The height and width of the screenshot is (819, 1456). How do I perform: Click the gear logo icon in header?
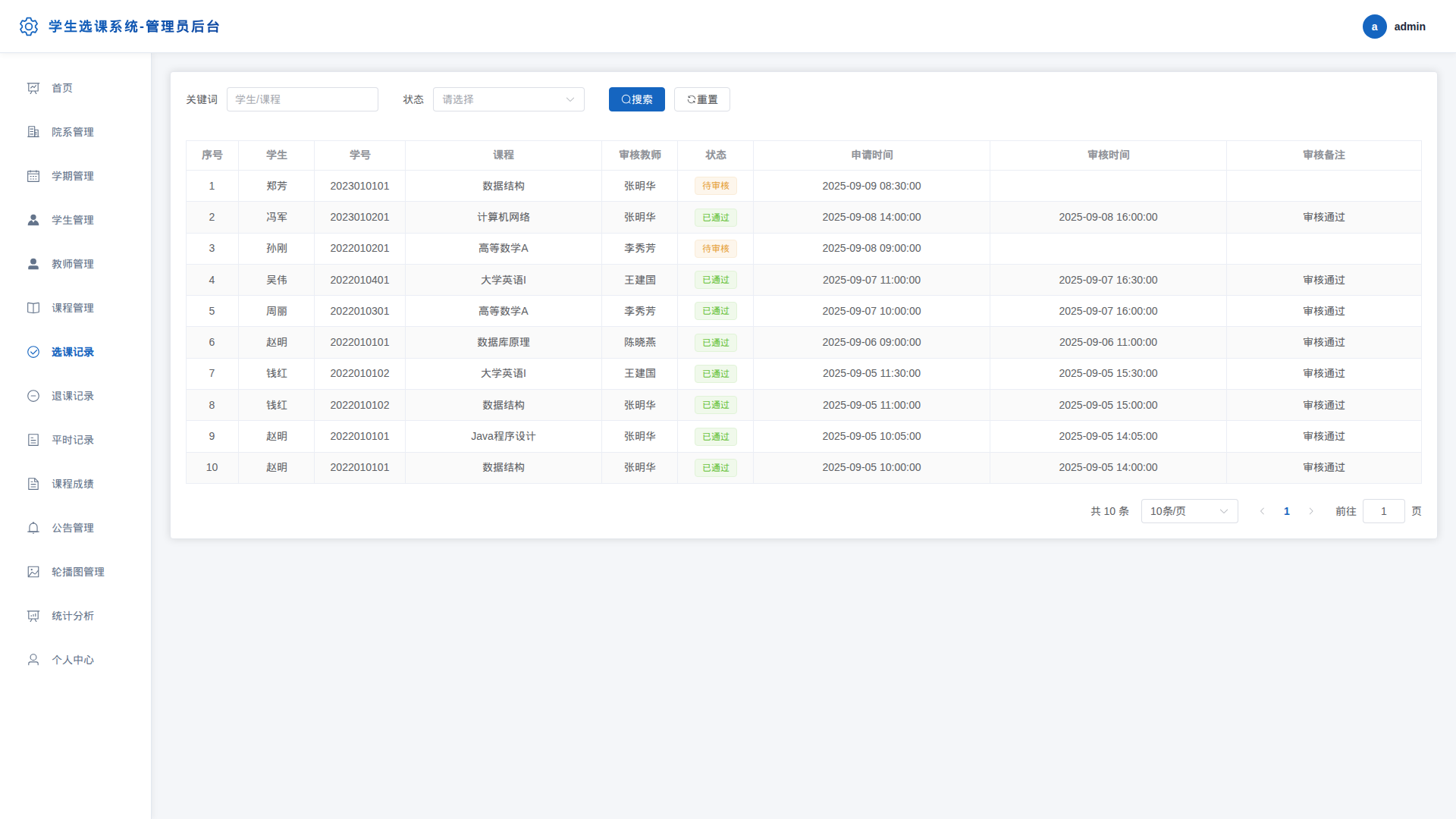tap(29, 27)
